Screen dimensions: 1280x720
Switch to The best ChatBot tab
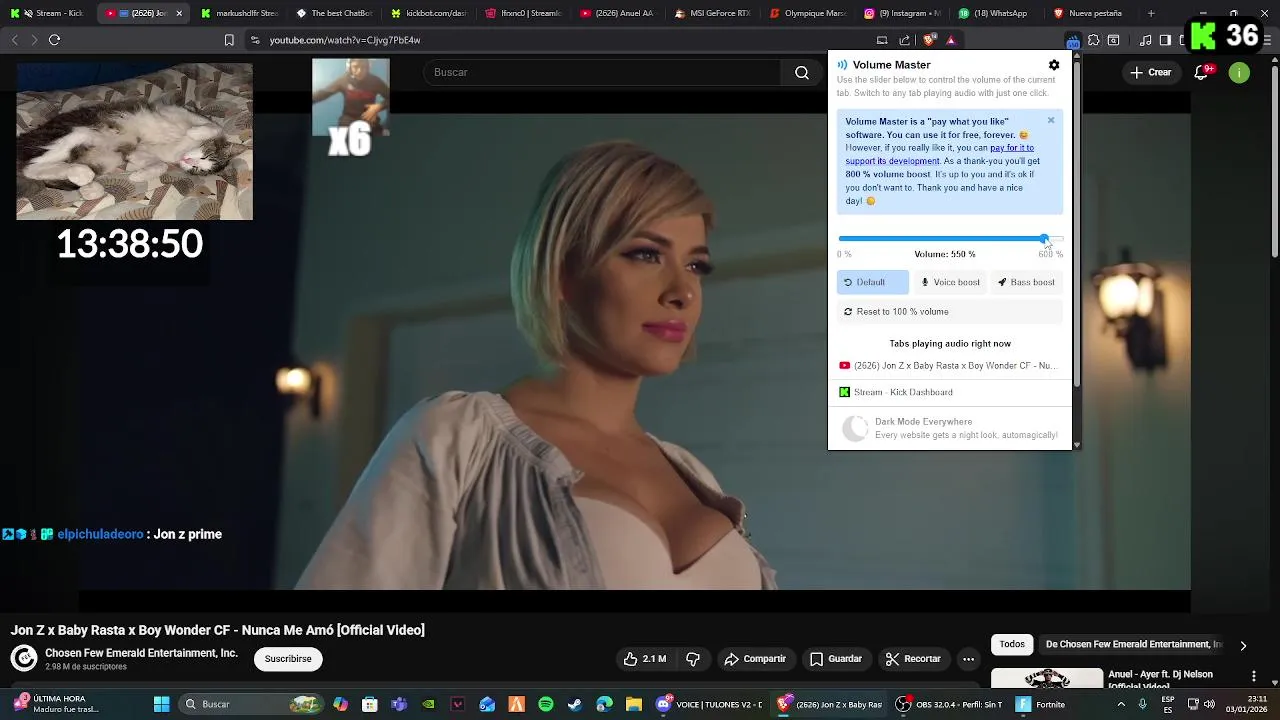point(334,13)
